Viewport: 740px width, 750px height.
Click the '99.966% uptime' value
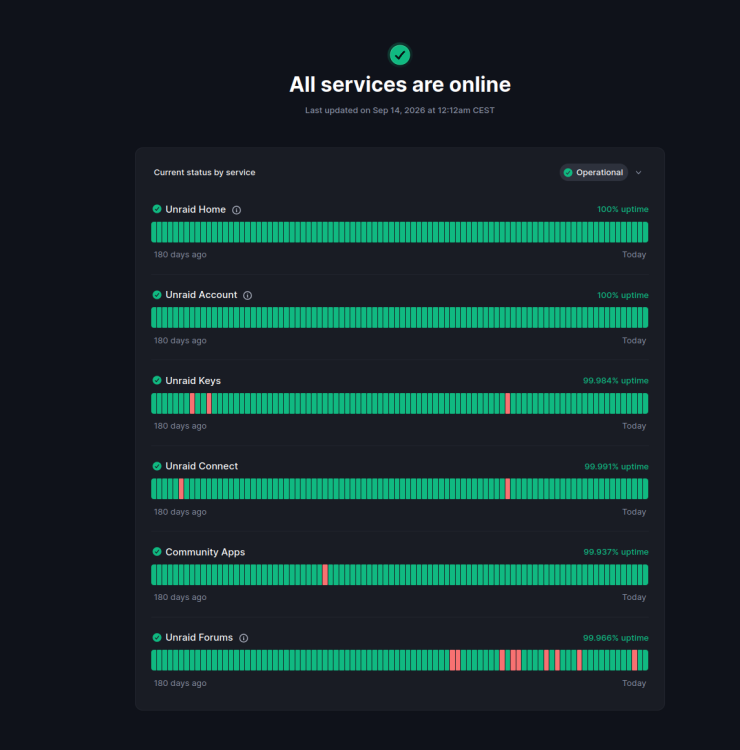coord(616,638)
